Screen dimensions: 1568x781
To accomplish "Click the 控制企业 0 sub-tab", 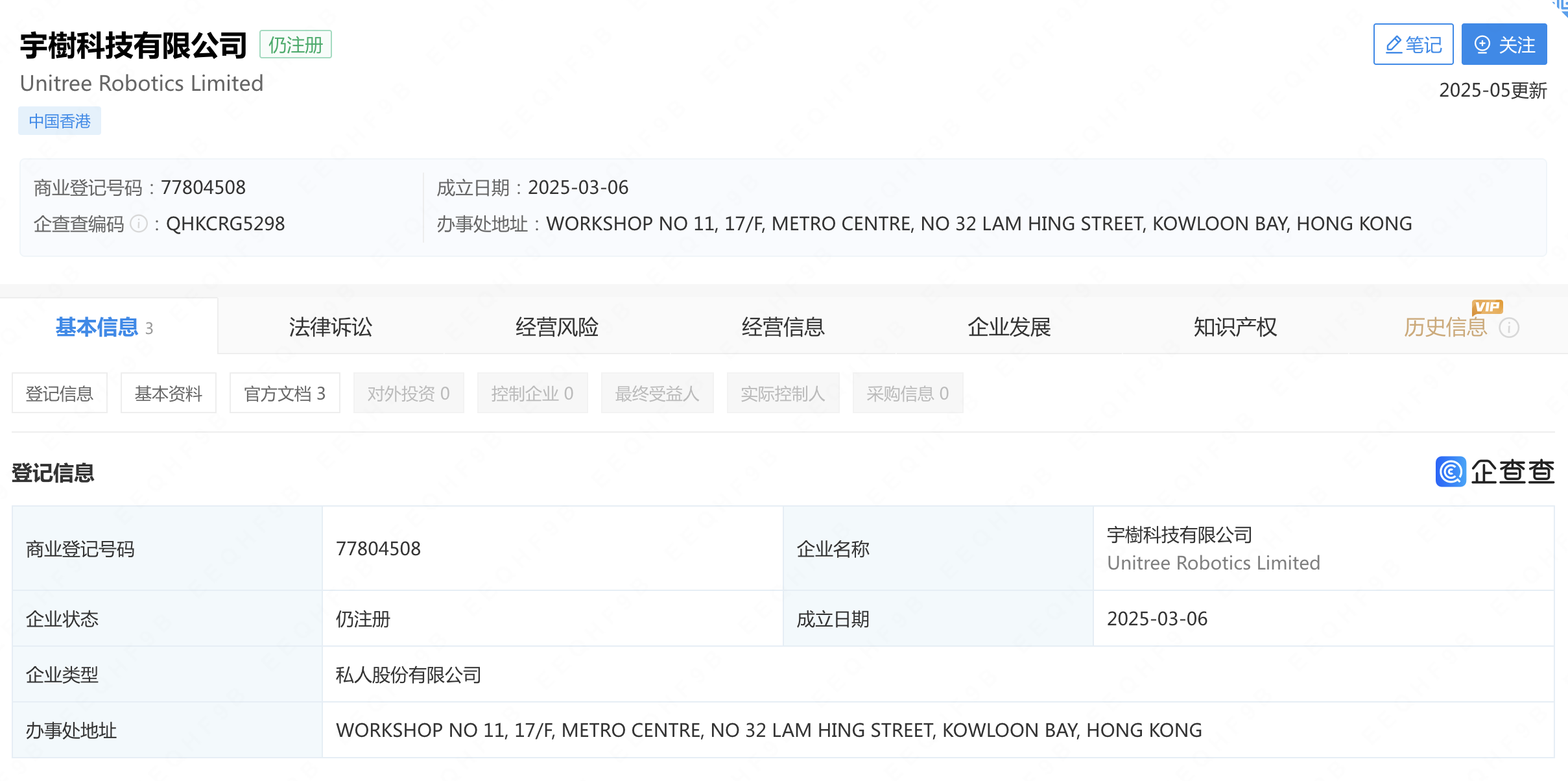I will pos(532,393).
